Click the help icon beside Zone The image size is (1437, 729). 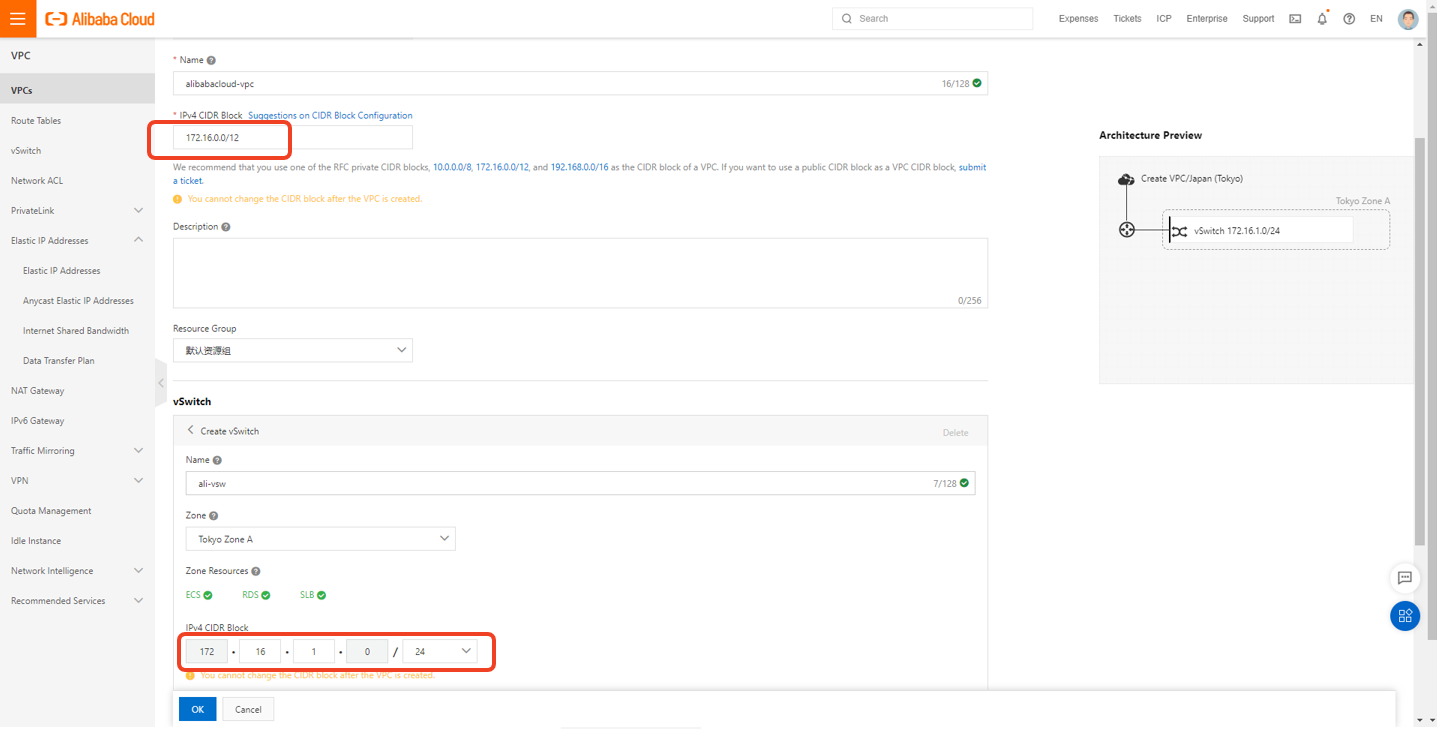pos(214,515)
